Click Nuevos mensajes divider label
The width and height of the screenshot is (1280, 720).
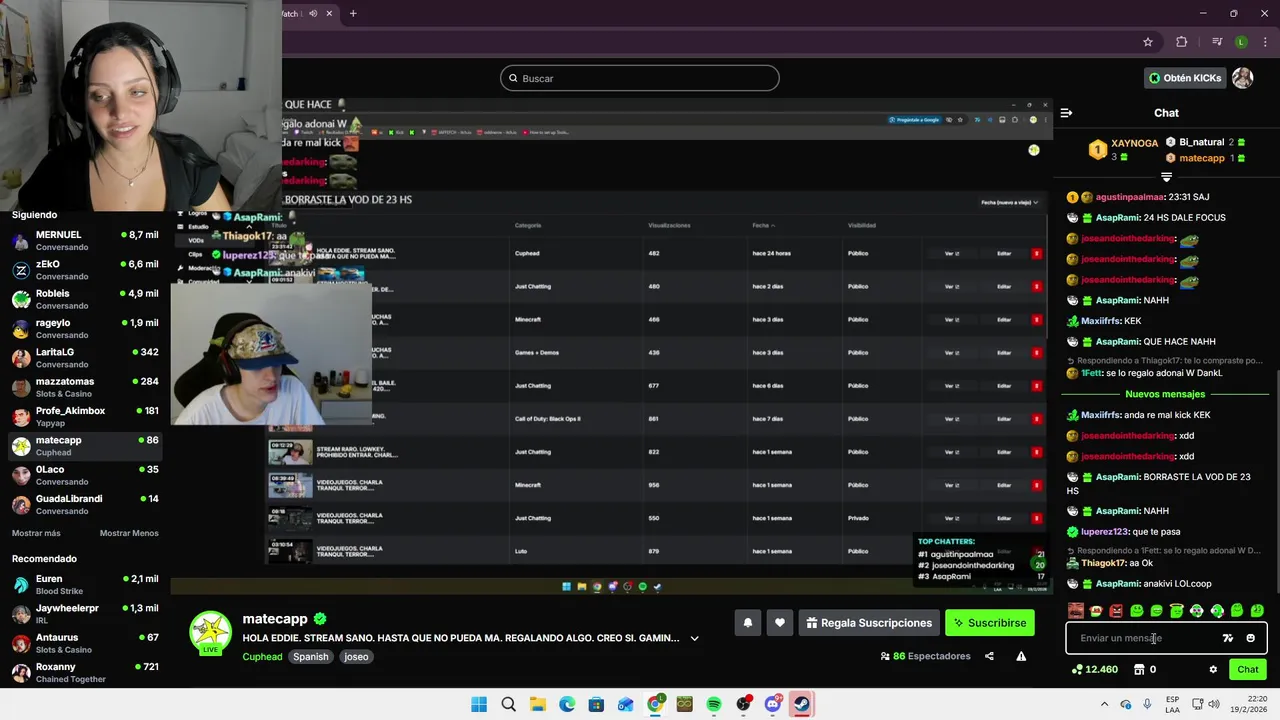[x=1165, y=394]
